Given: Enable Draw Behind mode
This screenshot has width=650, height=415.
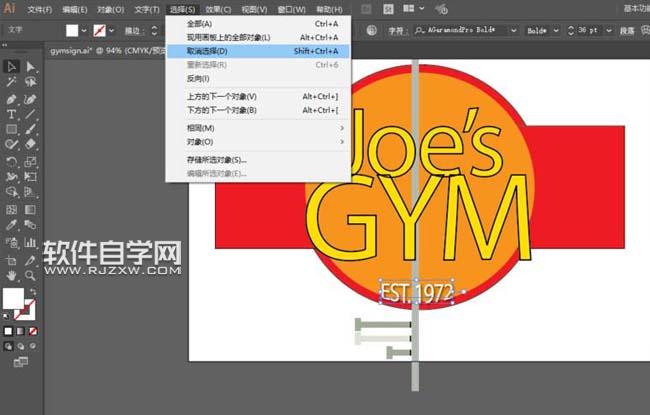Looking at the screenshot, I should (20, 346).
